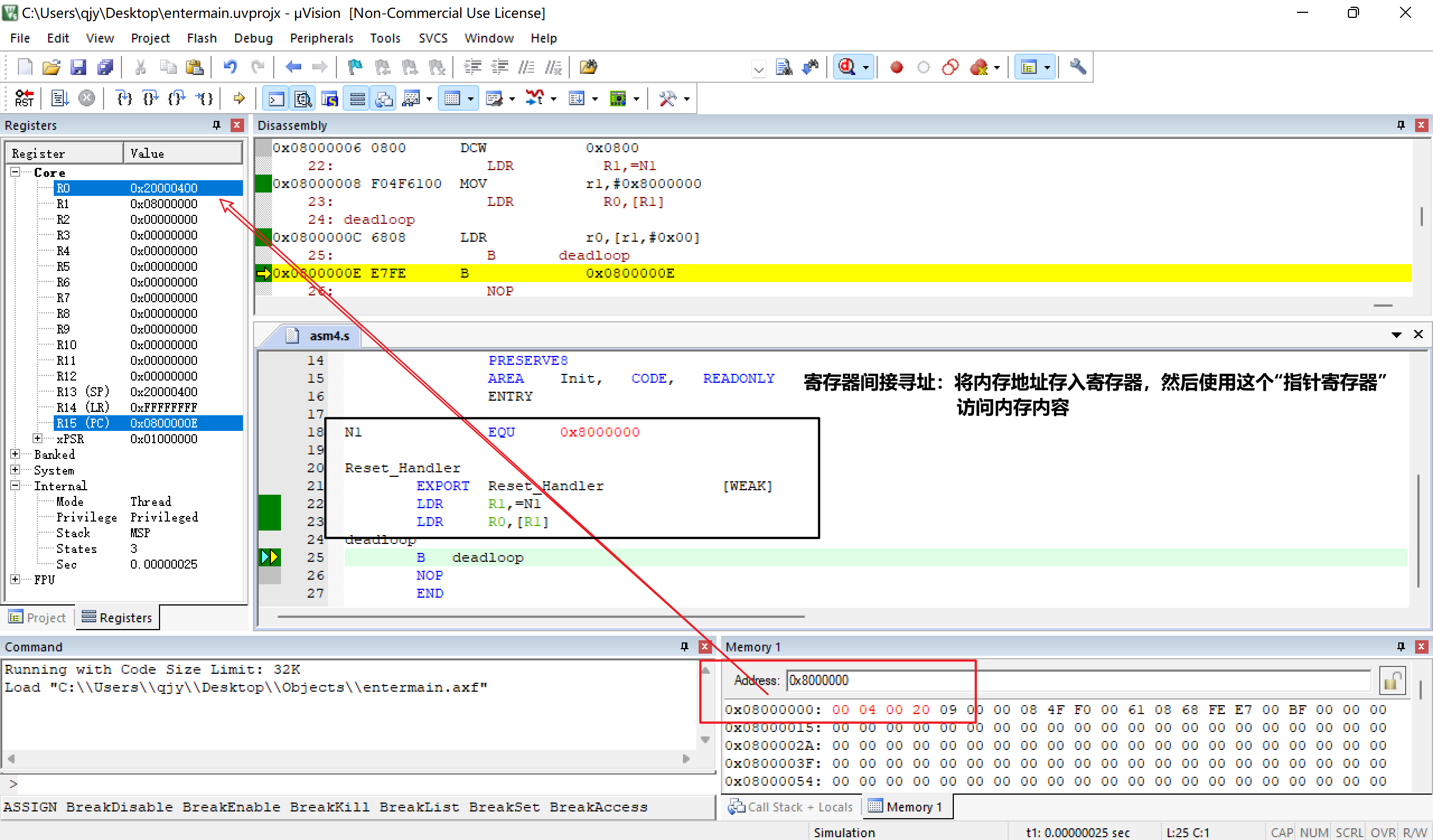Navigate backwards with blue arrow
This screenshot has height=840, width=1433.
[293, 67]
